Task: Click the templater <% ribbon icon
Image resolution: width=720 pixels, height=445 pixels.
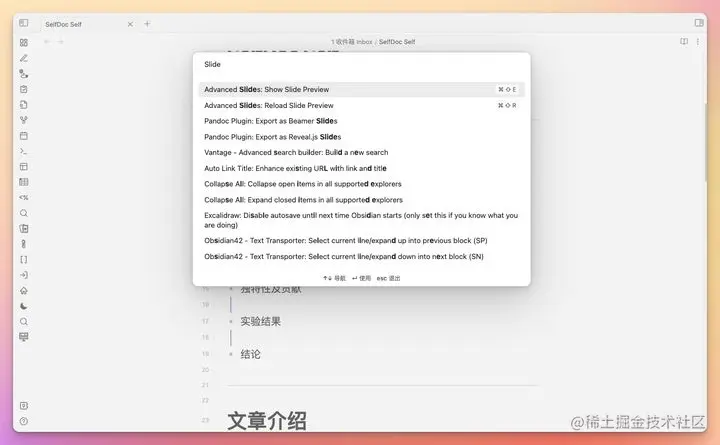Action: [24, 197]
